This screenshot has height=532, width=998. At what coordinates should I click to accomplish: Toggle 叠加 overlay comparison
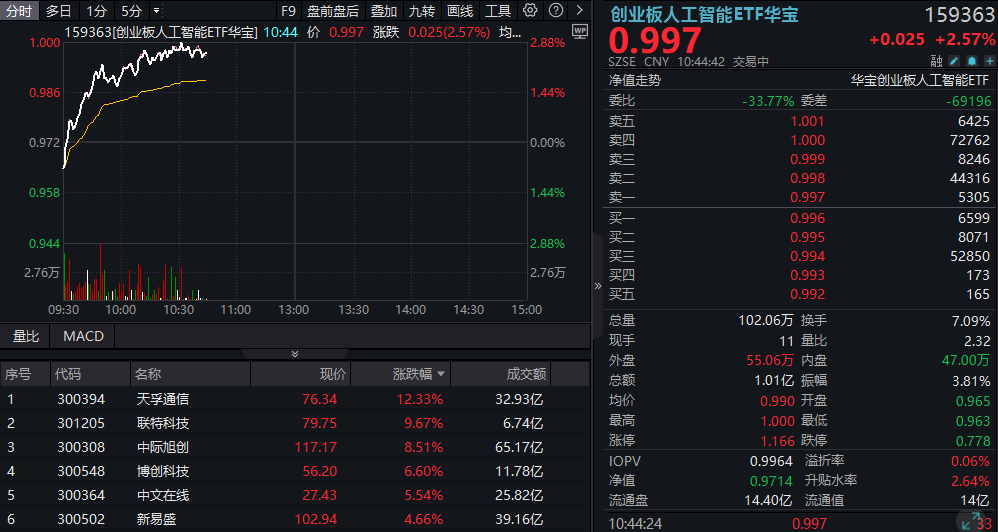(383, 11)
